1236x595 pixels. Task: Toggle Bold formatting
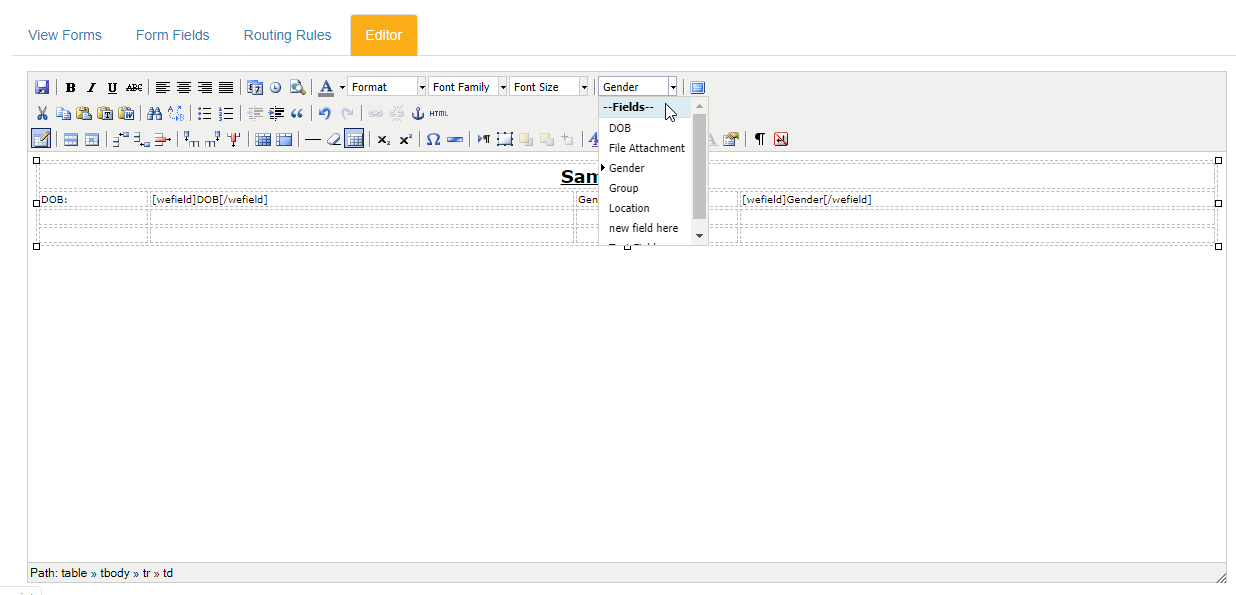70,87
